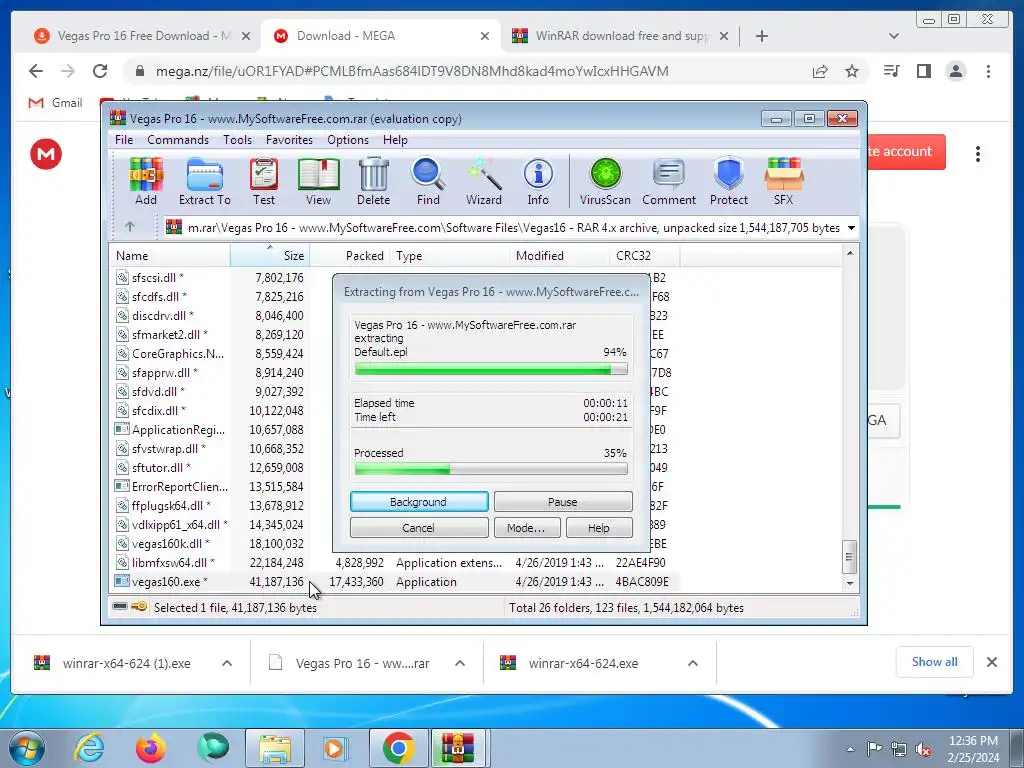Open WinRAR Help menu
This screenshot has width=1024, height=768.
click(395, 140)
